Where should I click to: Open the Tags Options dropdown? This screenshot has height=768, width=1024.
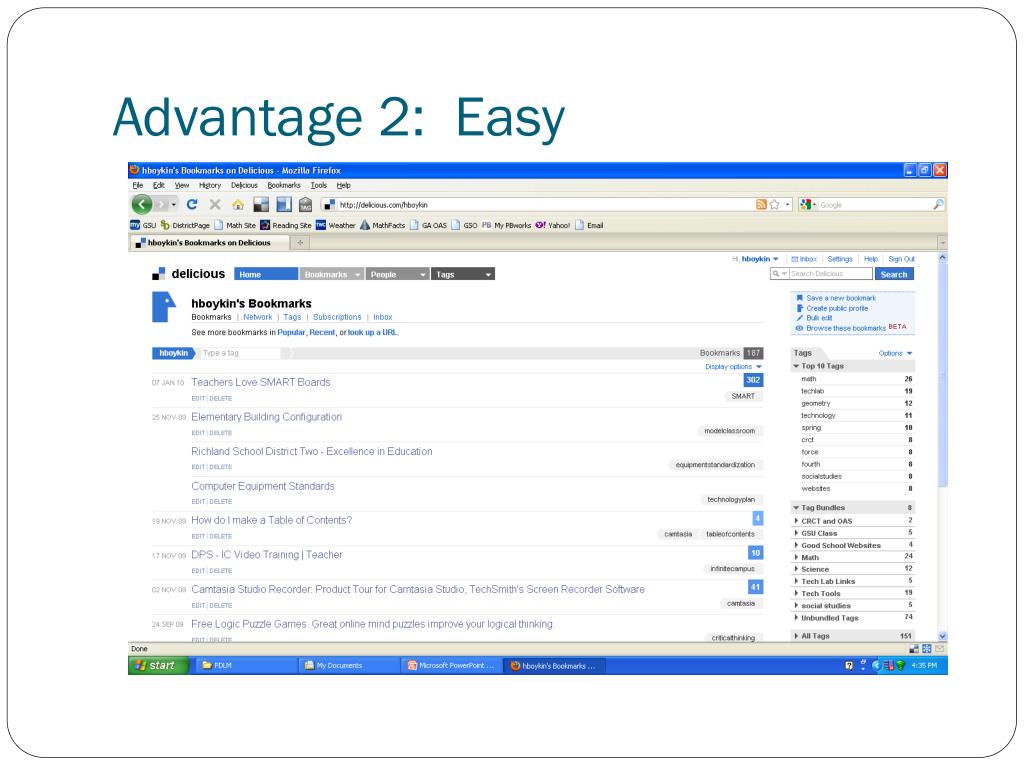pyautogui.click(x=895, y=353)
